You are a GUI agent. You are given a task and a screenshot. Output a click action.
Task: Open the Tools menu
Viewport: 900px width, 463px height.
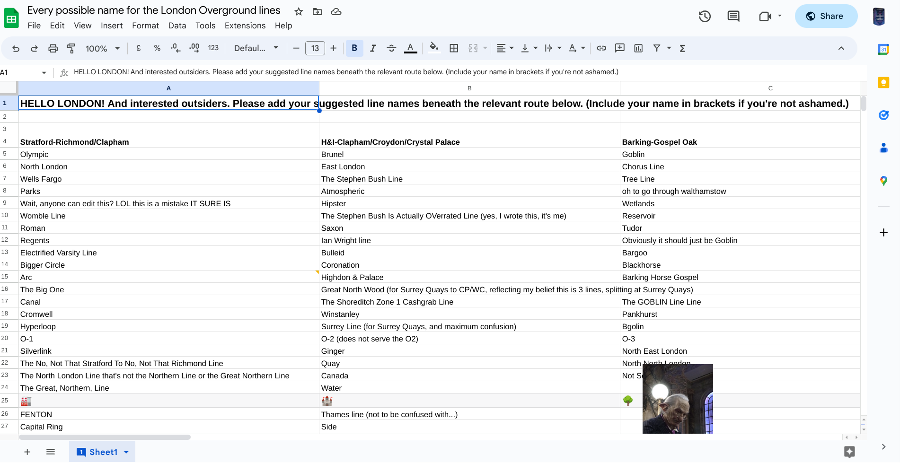point(205,25)
